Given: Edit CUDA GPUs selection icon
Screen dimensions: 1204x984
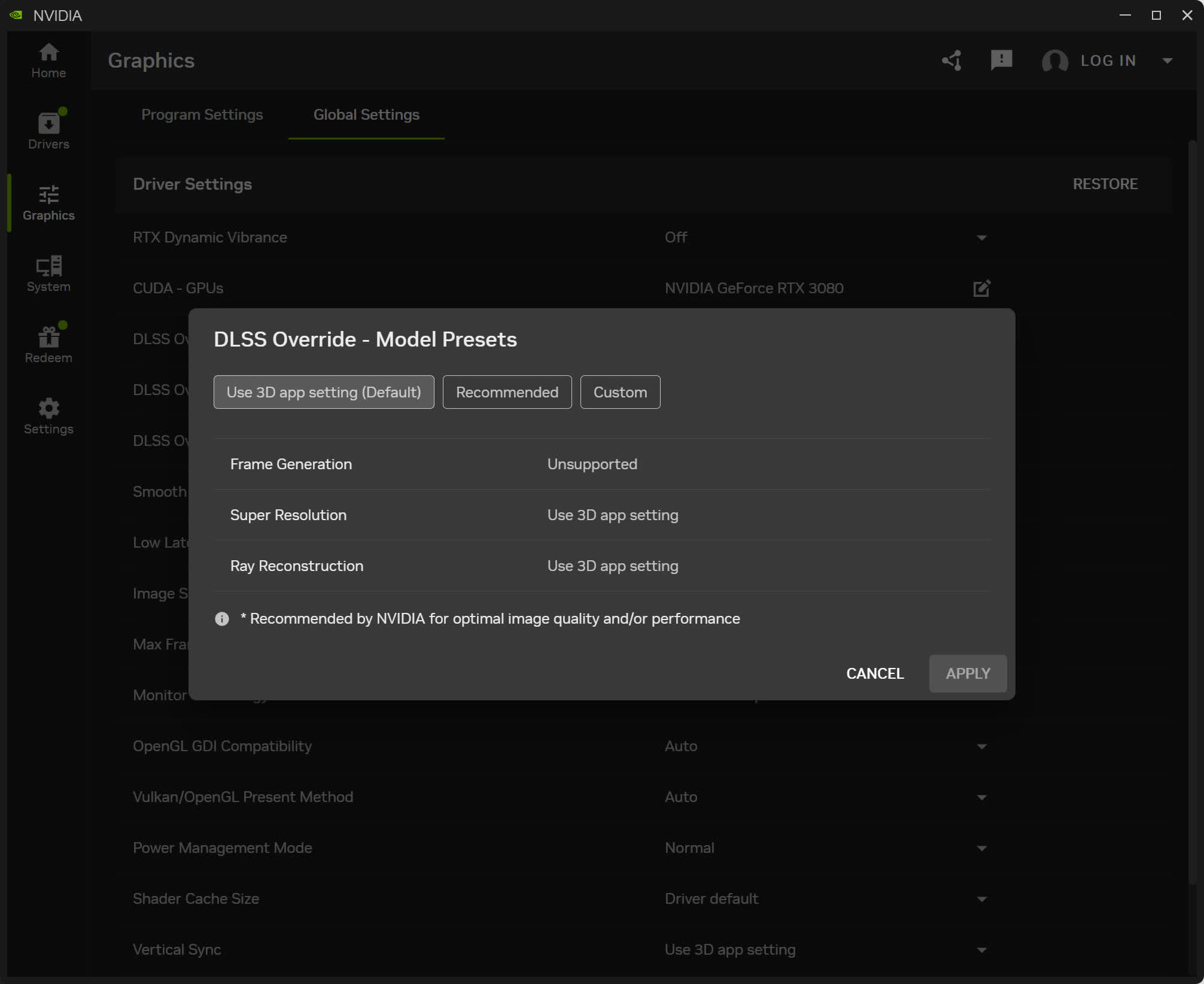Looking at the screenshot, I should (981, 288).
